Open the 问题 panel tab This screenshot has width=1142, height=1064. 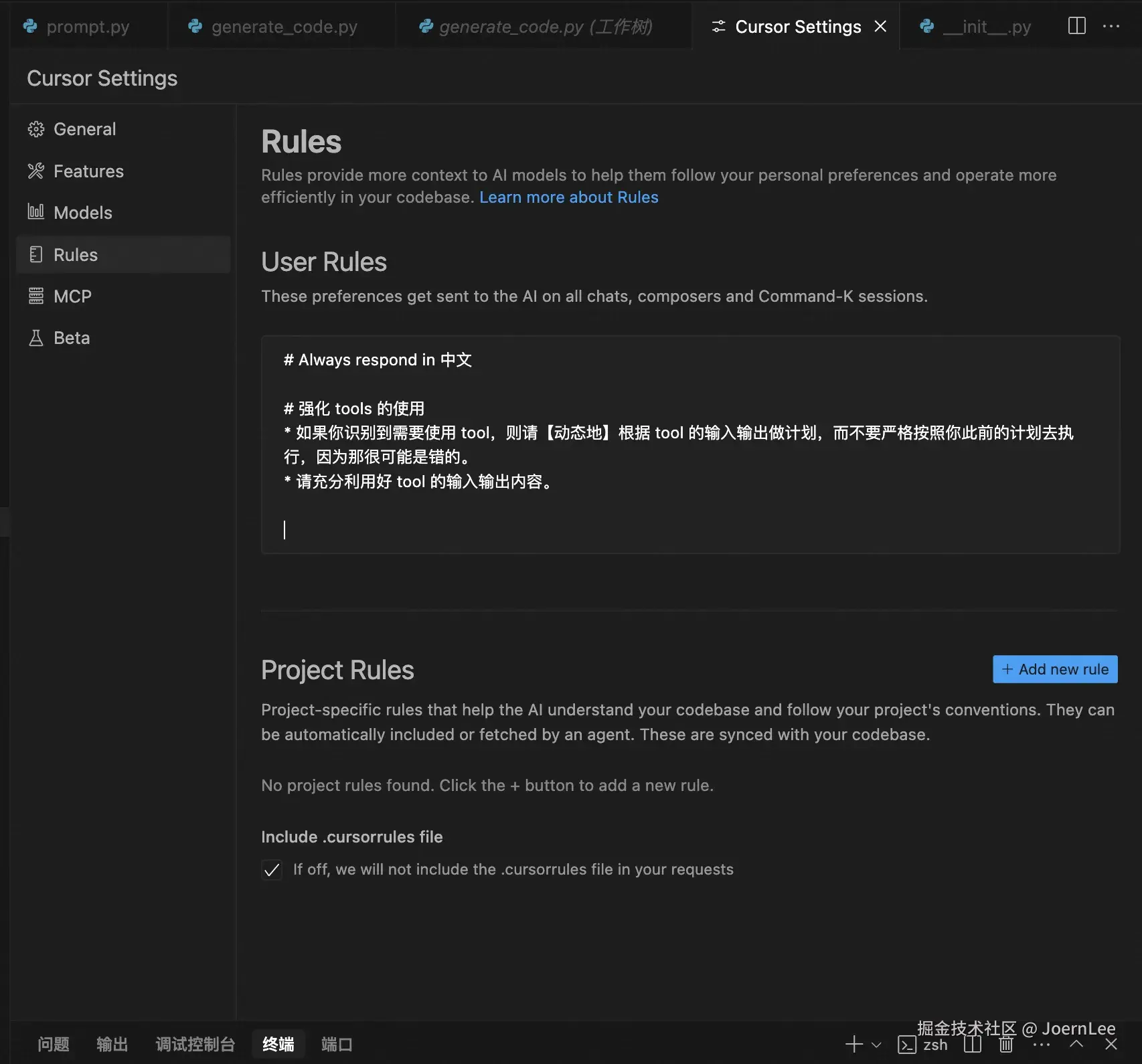[x=54, y=1045]
